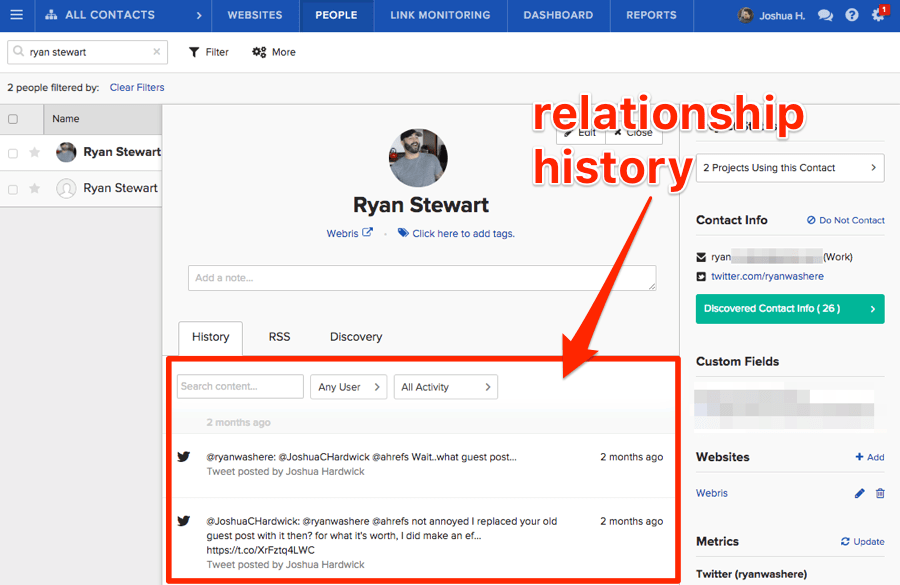Open the Discovery tab
900x585 pixels.
click(356, 337)
